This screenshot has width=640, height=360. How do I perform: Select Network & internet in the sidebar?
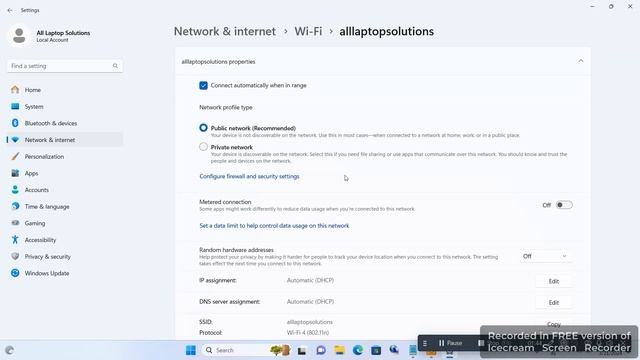click(x=64, y=140)
